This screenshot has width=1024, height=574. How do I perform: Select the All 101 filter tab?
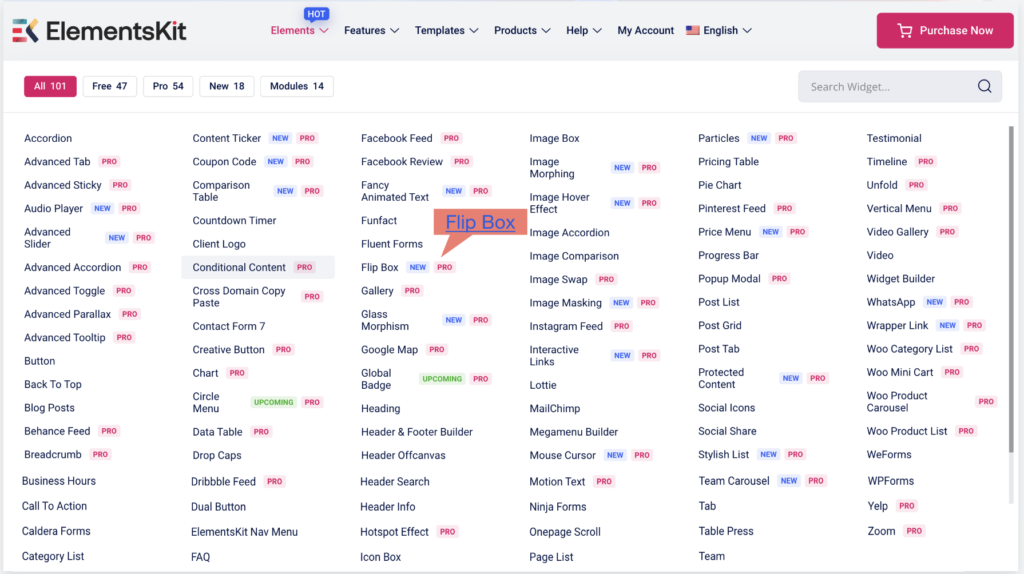click(x=50, y=86)
